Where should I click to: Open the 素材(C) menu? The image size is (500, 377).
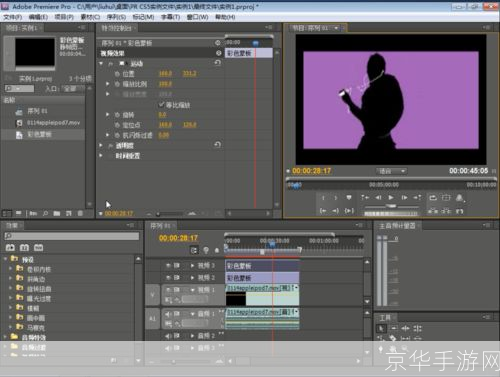[90, 17]
